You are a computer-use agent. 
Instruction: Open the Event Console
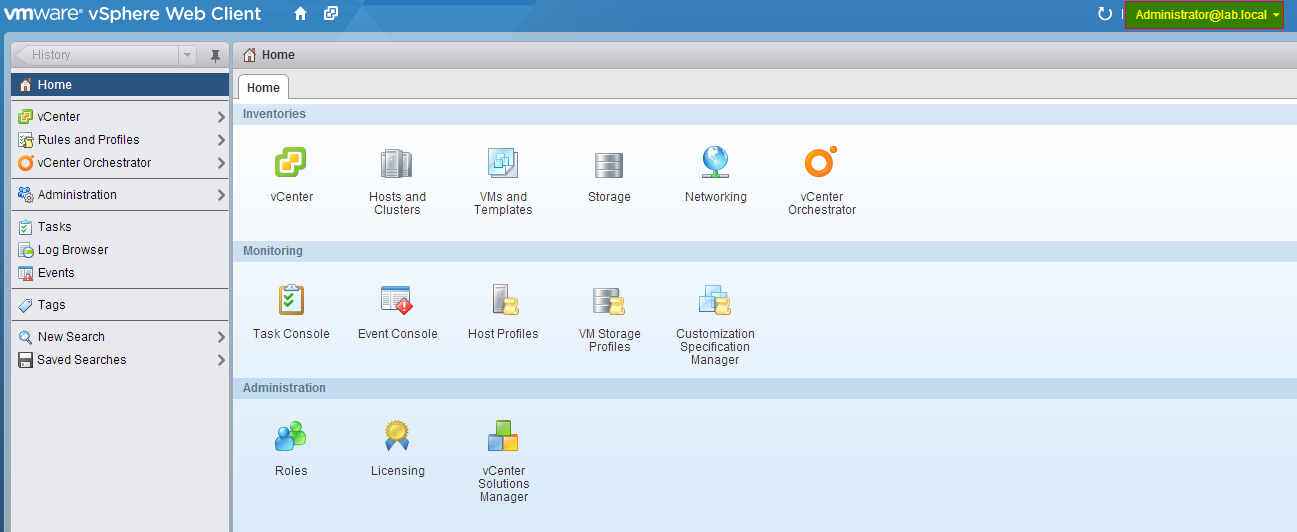(397, 300)
